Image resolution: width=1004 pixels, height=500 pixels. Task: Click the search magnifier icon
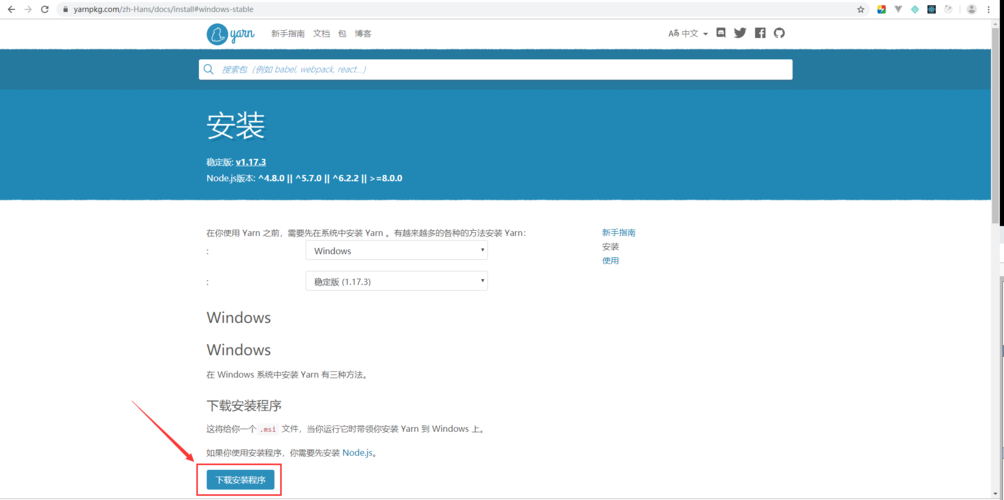coord(208,69)
